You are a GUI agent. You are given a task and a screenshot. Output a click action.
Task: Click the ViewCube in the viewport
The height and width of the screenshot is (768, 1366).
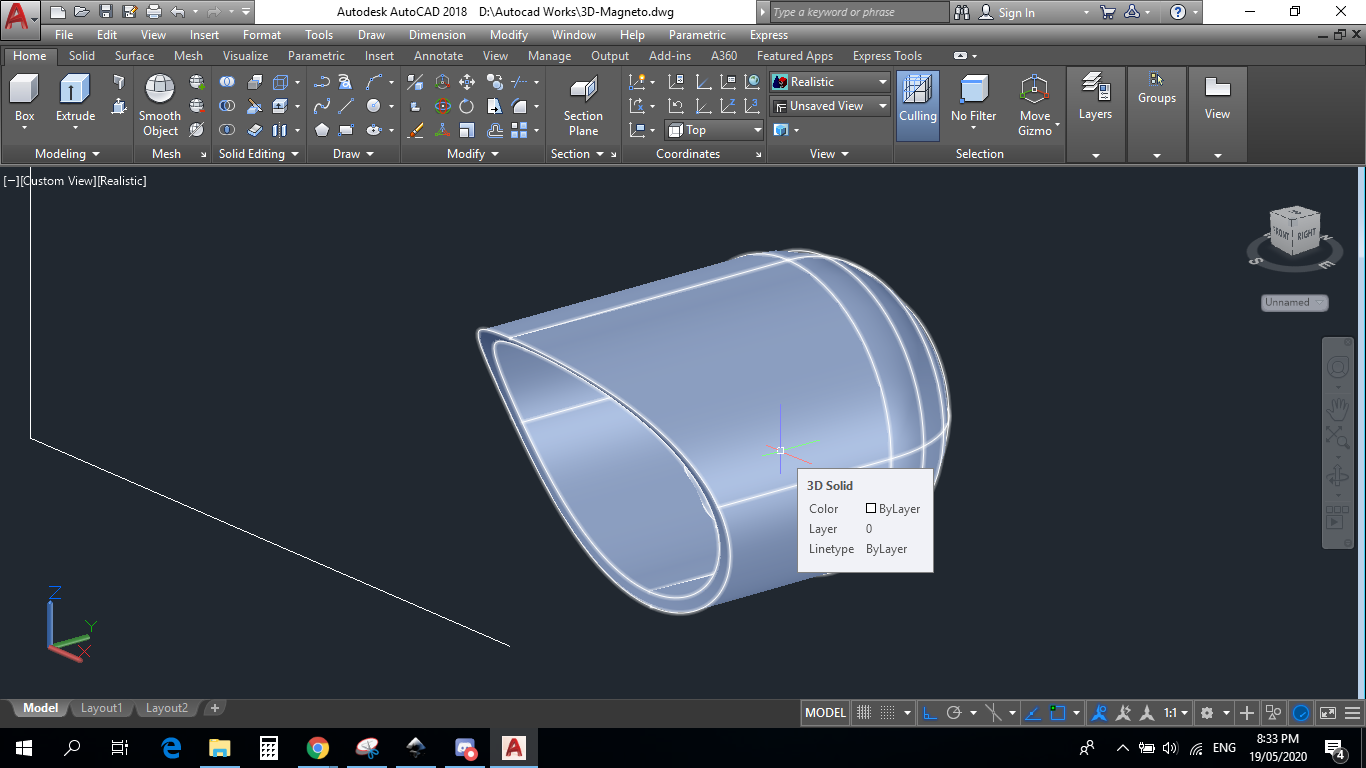click(1294, 232)
